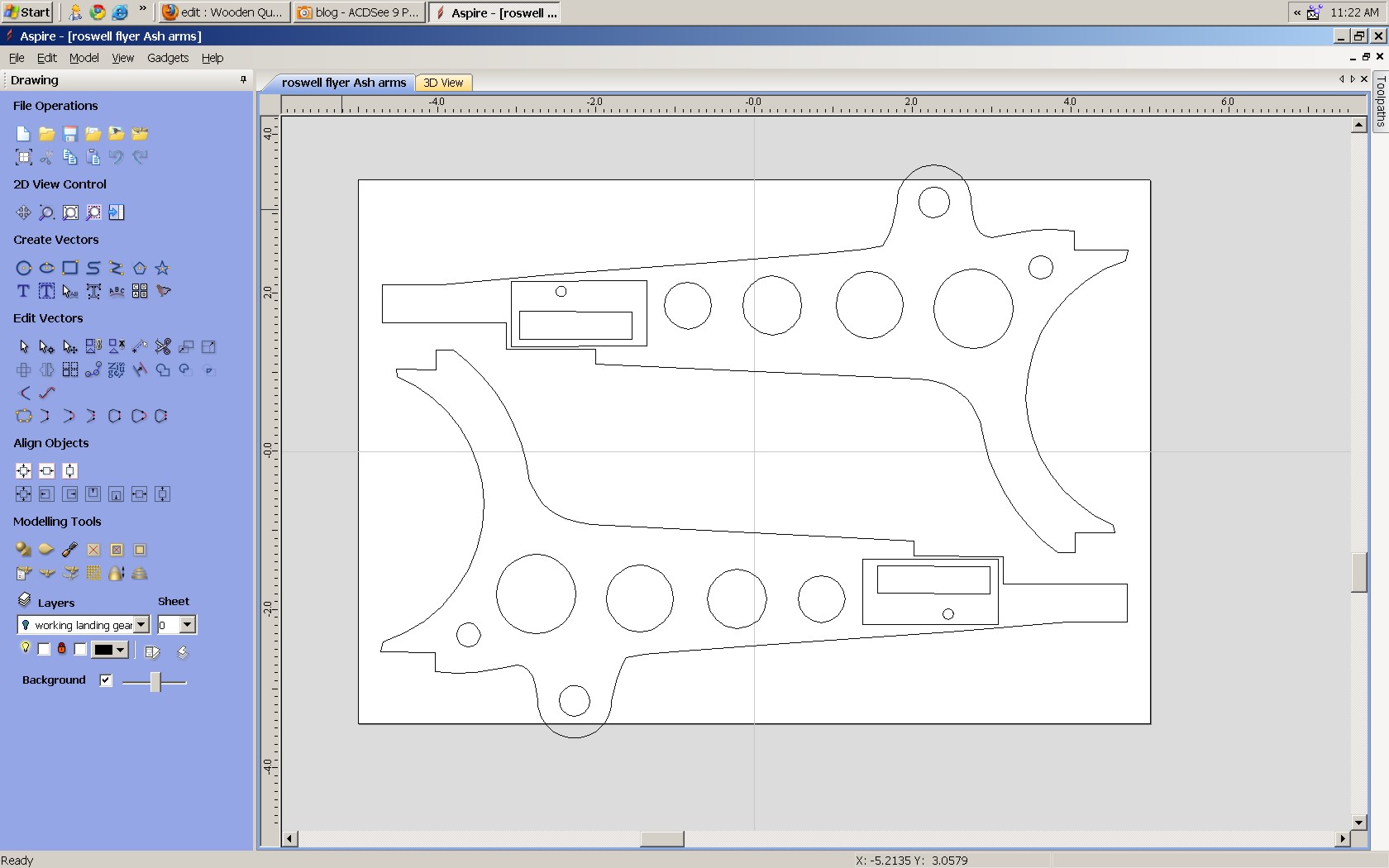Click the Copy icon in File Operations
This screenshot has width=1389, height=868.
point(70,157)
